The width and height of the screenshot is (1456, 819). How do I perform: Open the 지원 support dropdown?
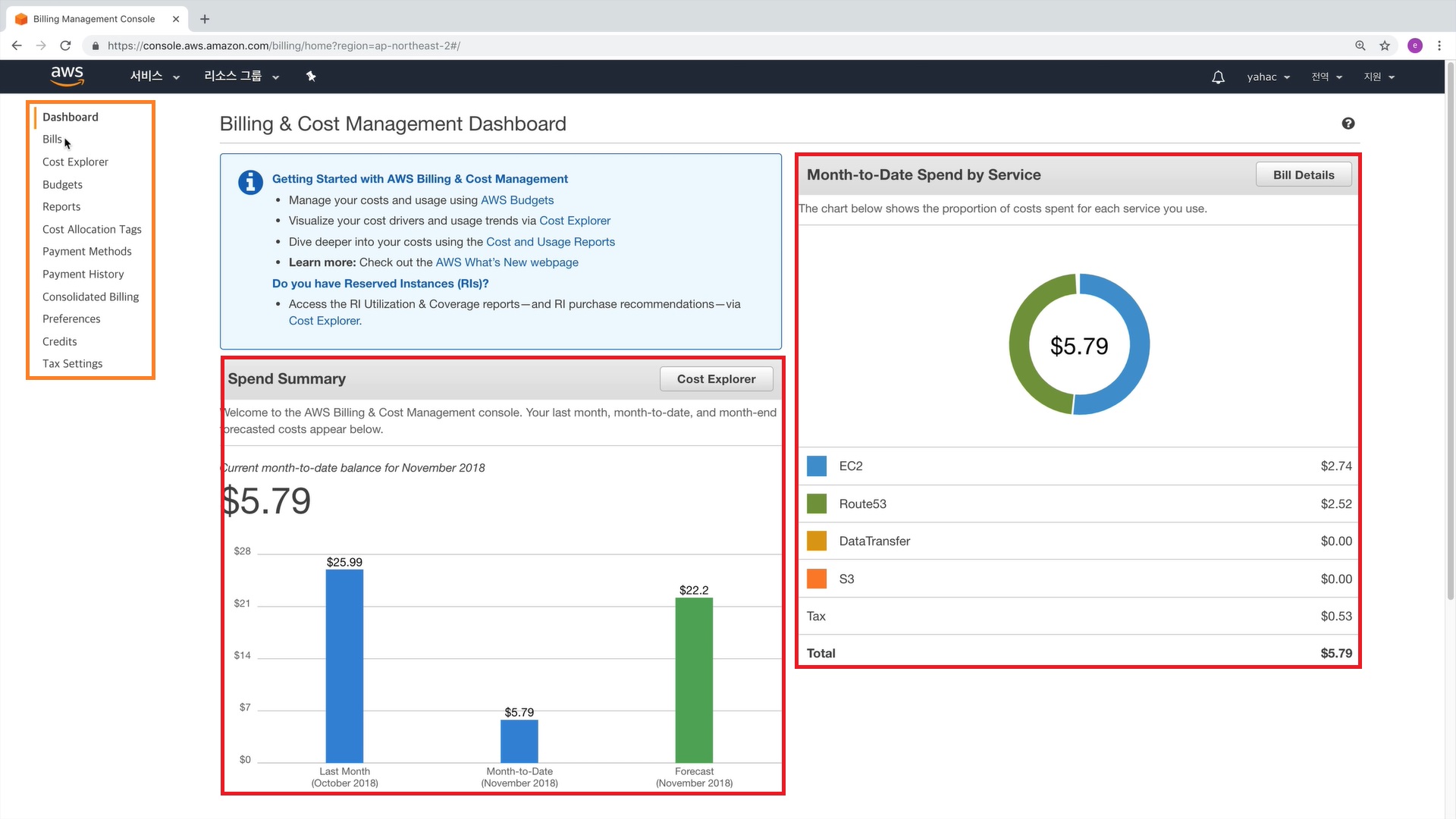coord(1379,77)
